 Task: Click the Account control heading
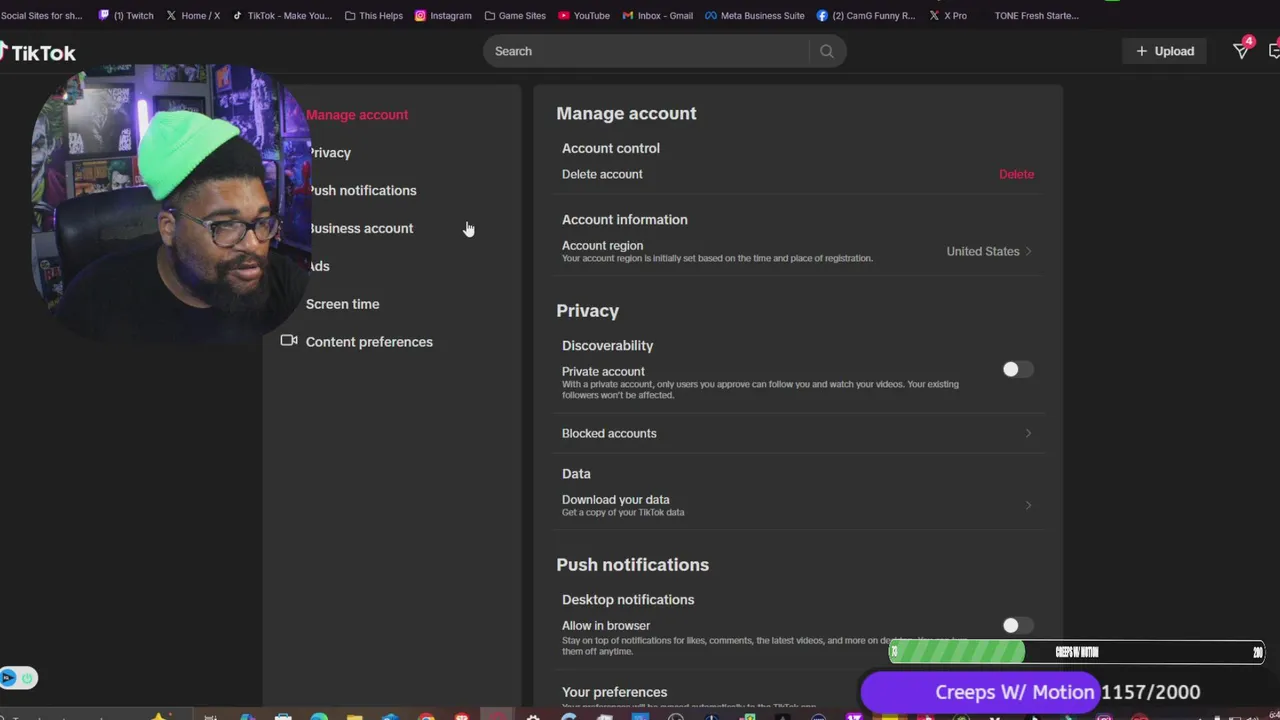[x=610, y=148]
